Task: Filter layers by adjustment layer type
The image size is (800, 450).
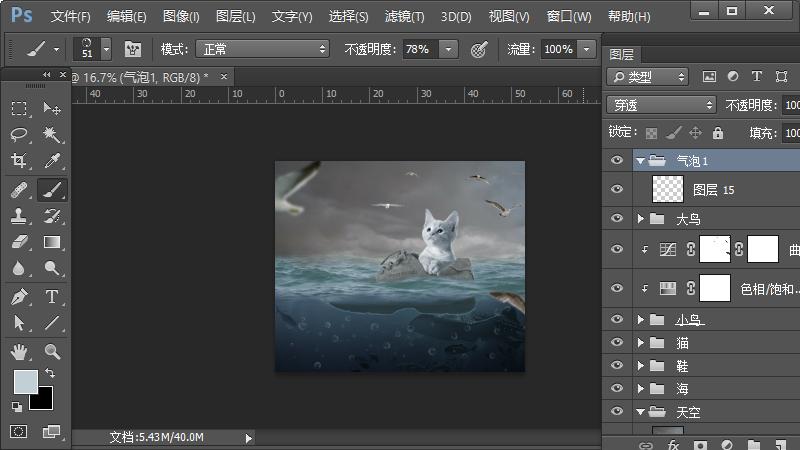Action: point(733,77)
